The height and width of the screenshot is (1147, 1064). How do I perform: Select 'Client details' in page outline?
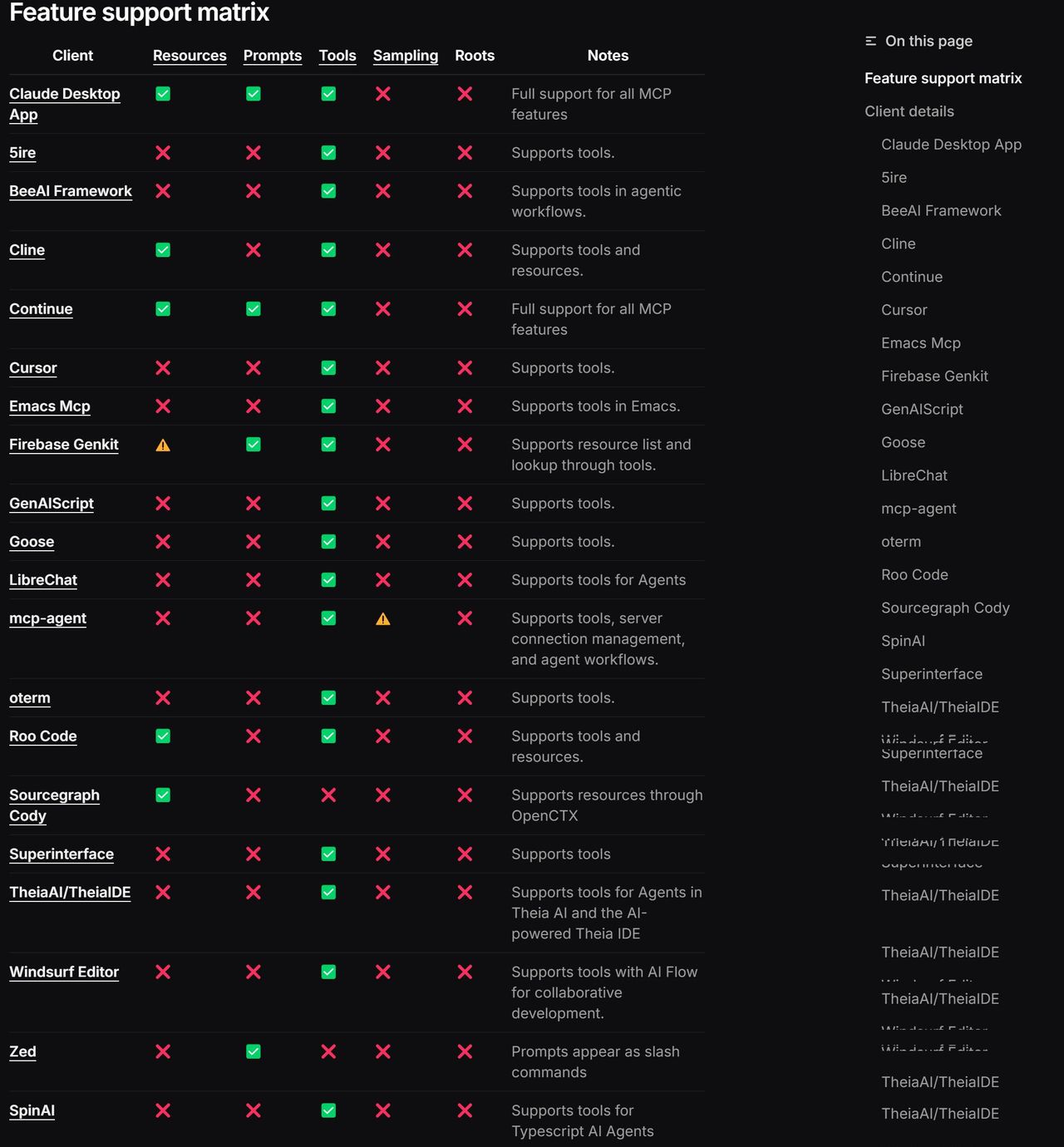tap(909, 111)
